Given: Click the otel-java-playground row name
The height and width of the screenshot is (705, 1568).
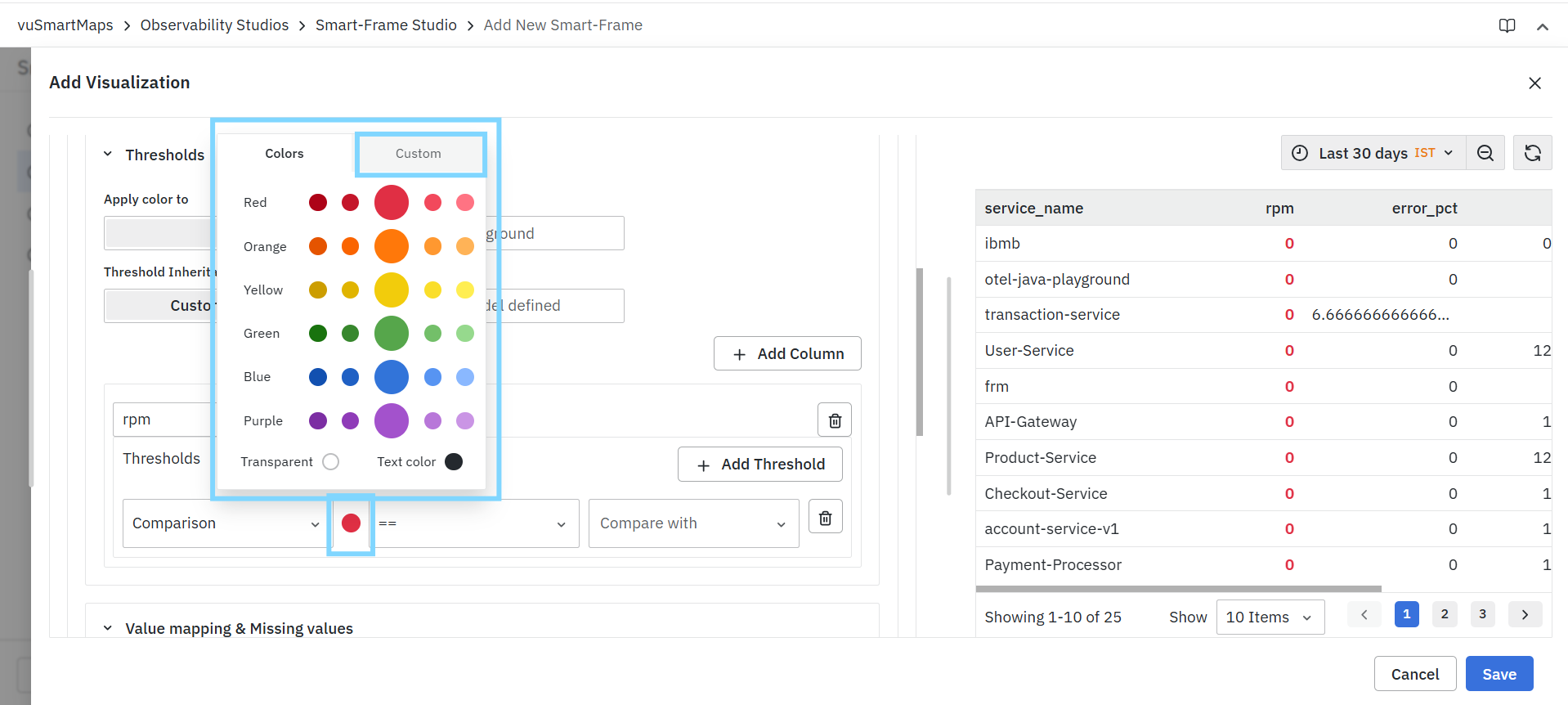Looking at the screenshot, I should 1057,280.
